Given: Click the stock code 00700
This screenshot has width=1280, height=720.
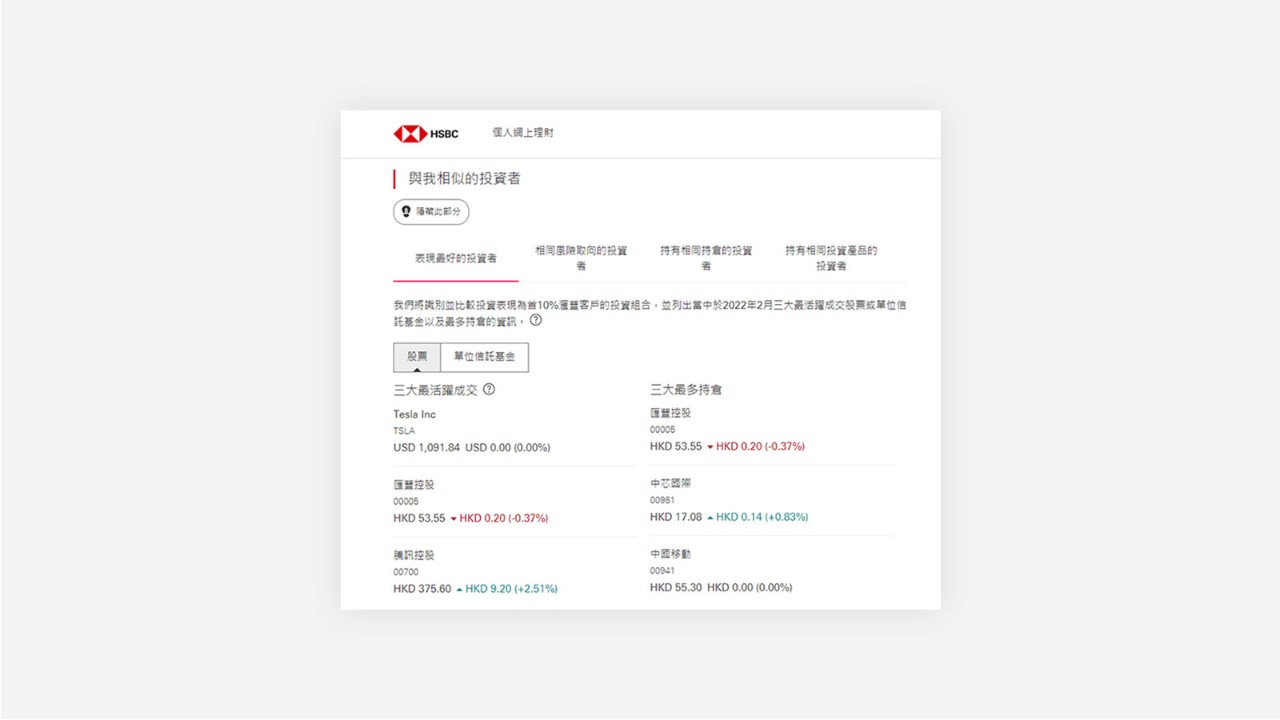Looking at the screenshot, I should [406, 572].
